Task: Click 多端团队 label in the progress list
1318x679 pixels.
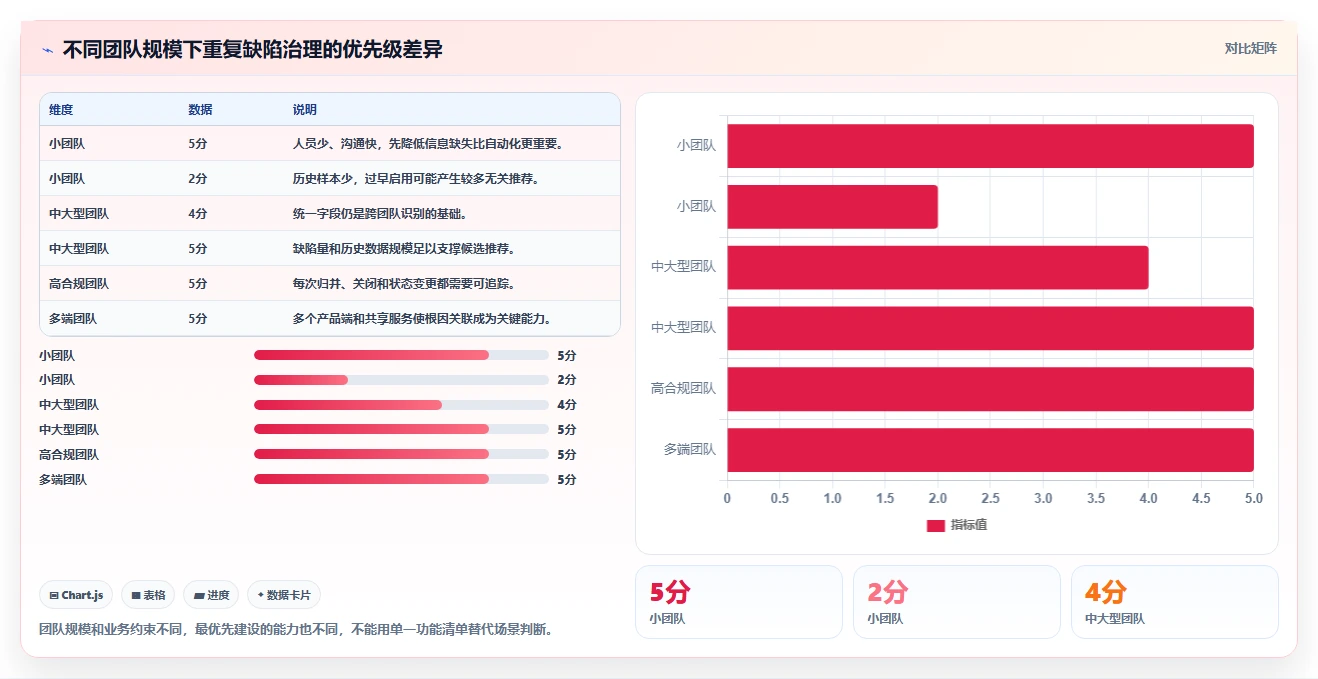Action: (x=63, y=480)
